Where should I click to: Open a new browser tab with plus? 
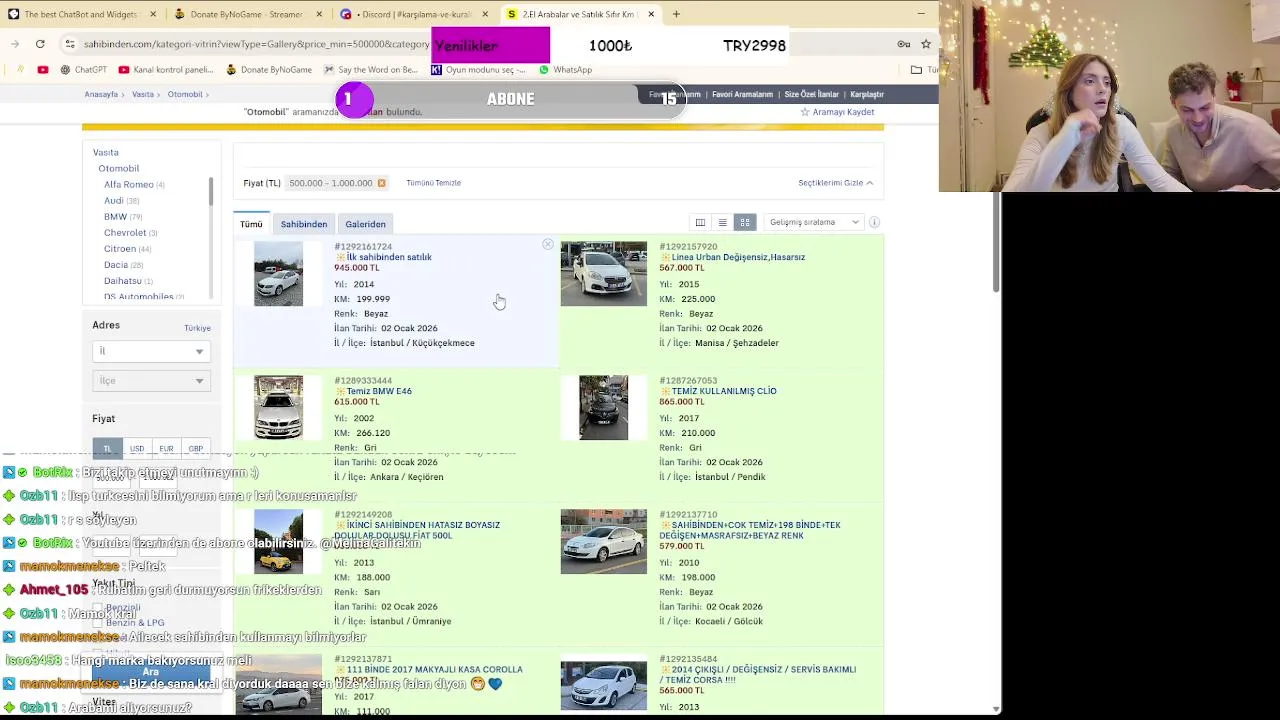pyautogui.click(x=676, y=14)
